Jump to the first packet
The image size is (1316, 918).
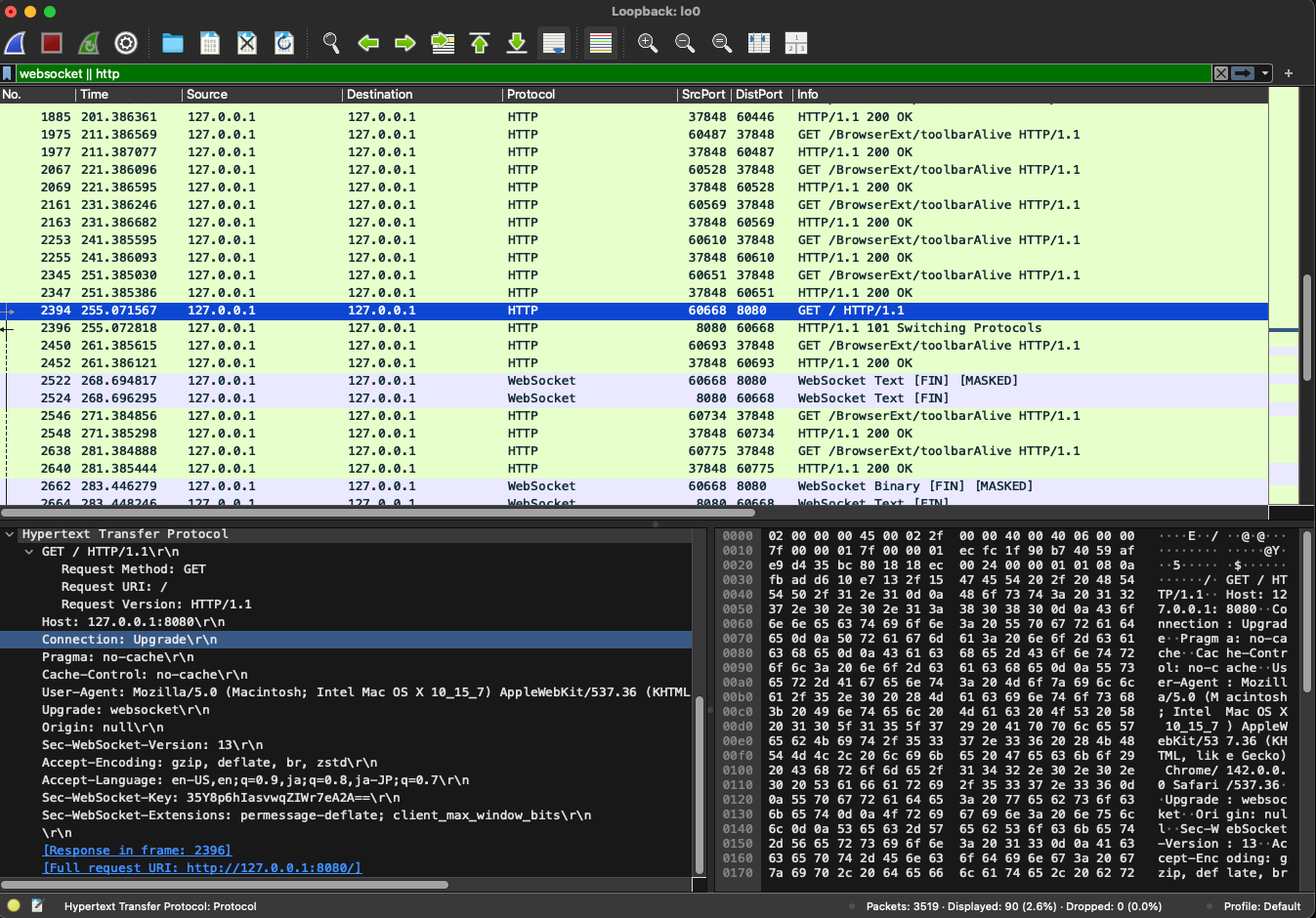point(480,43)
